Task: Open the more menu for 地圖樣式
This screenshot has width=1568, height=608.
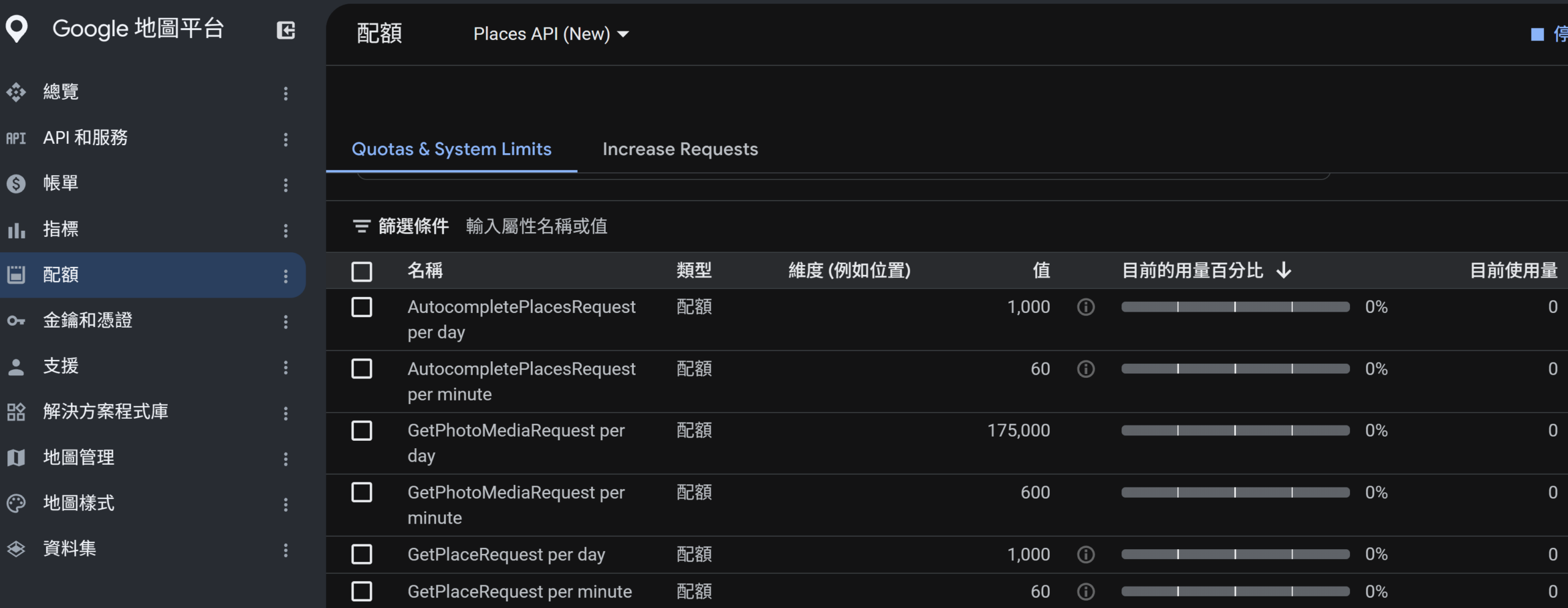Action: (285, 505)
